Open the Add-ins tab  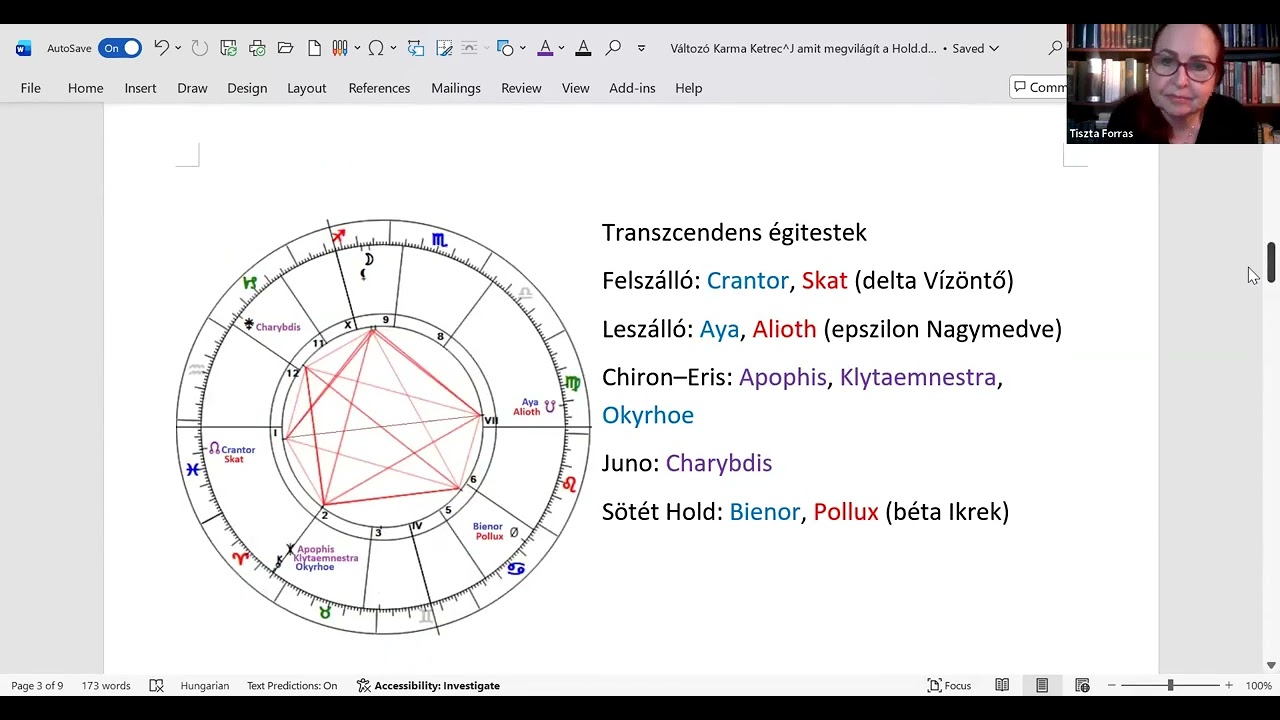pyautogui.click(x=632, y=88)
